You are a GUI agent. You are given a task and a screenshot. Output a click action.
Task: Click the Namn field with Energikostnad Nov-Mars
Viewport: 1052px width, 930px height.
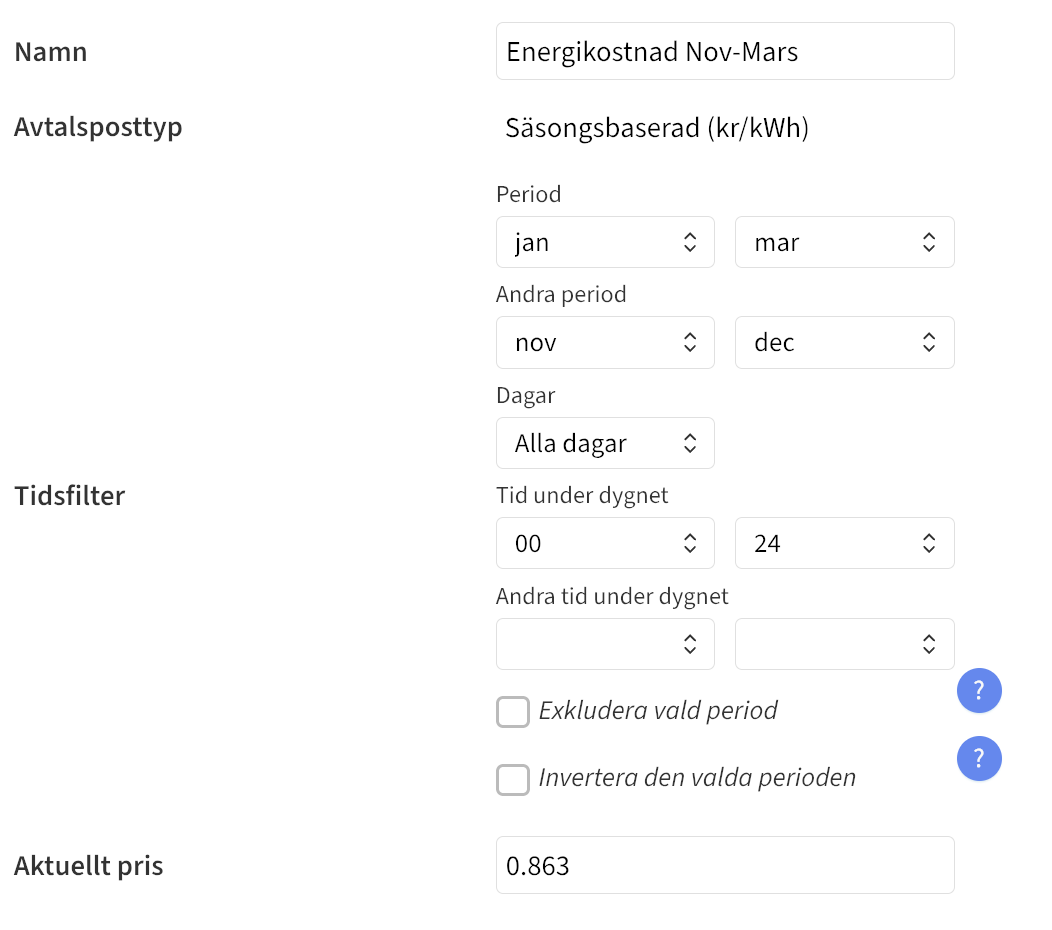tap(725, 52)
